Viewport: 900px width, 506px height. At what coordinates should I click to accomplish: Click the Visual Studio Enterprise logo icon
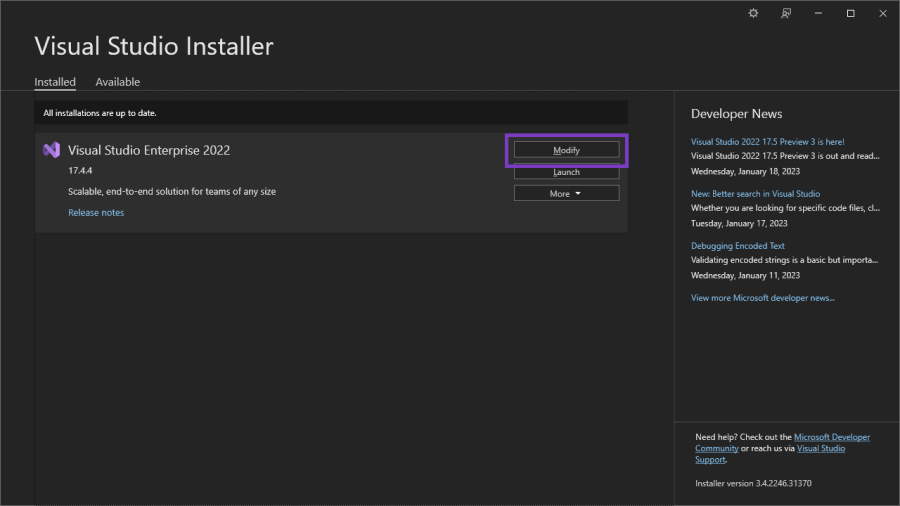coord(52,150)
